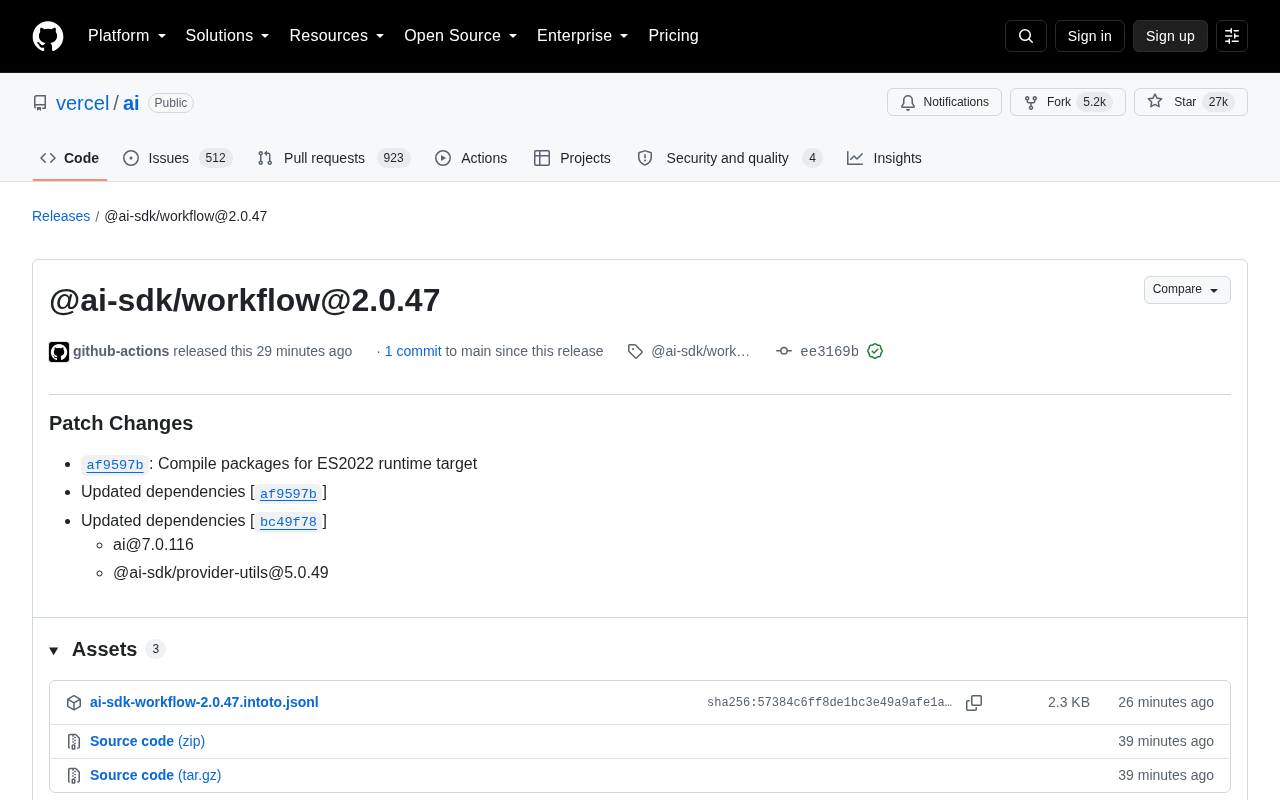The width and height of the screenshot is (1280, 800).
Task: Open the Compare dropdown
Action: (x=1187, y=290)
